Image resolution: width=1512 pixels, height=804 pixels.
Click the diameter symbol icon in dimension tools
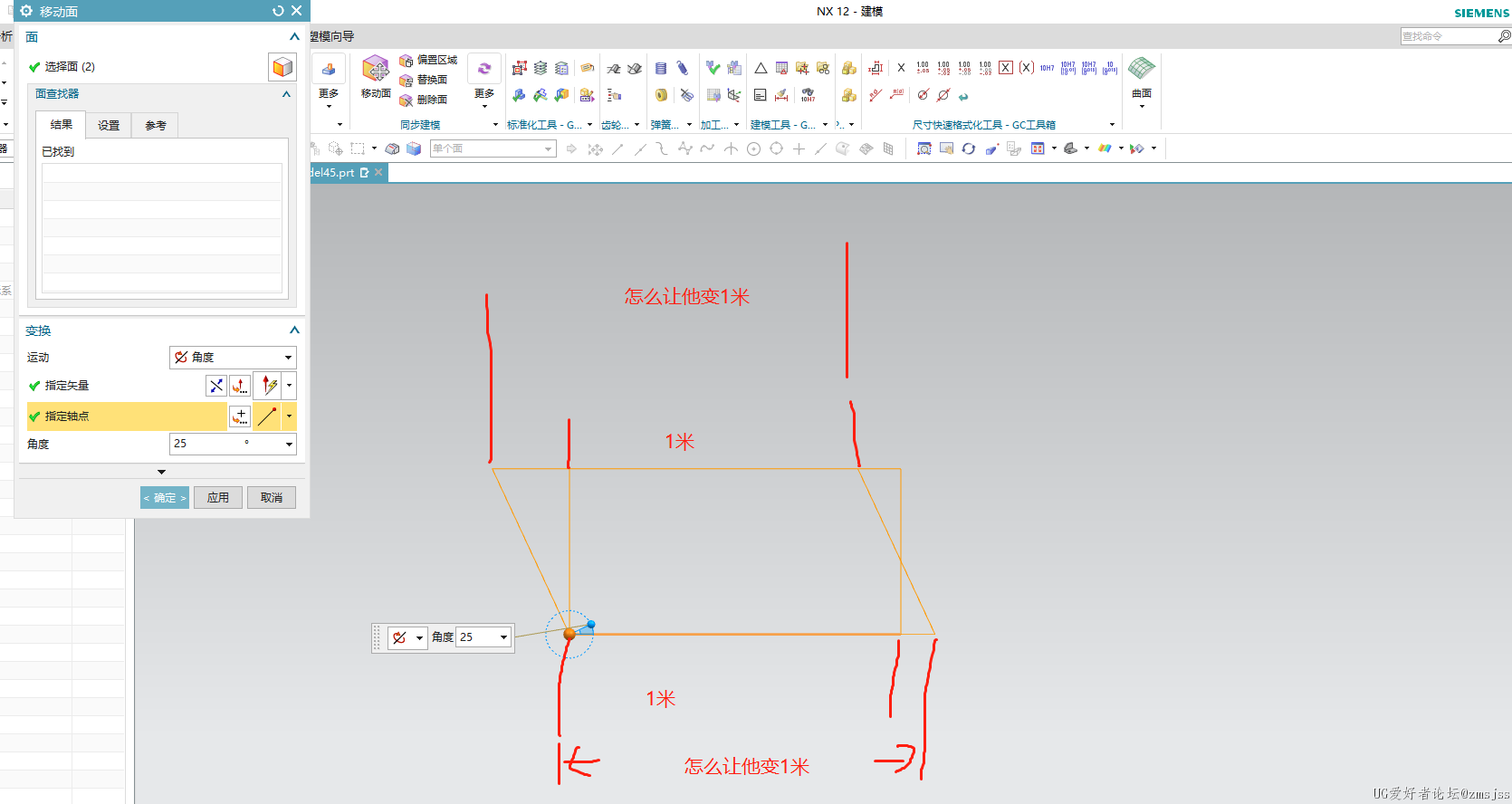click(x=943, y=95)
